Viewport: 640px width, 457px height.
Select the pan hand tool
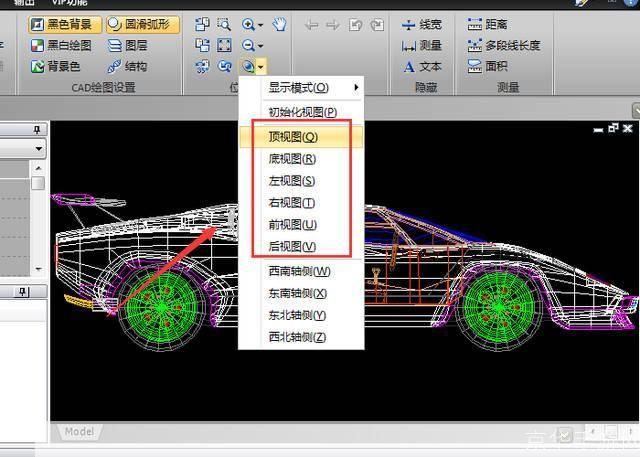(280, 24)
